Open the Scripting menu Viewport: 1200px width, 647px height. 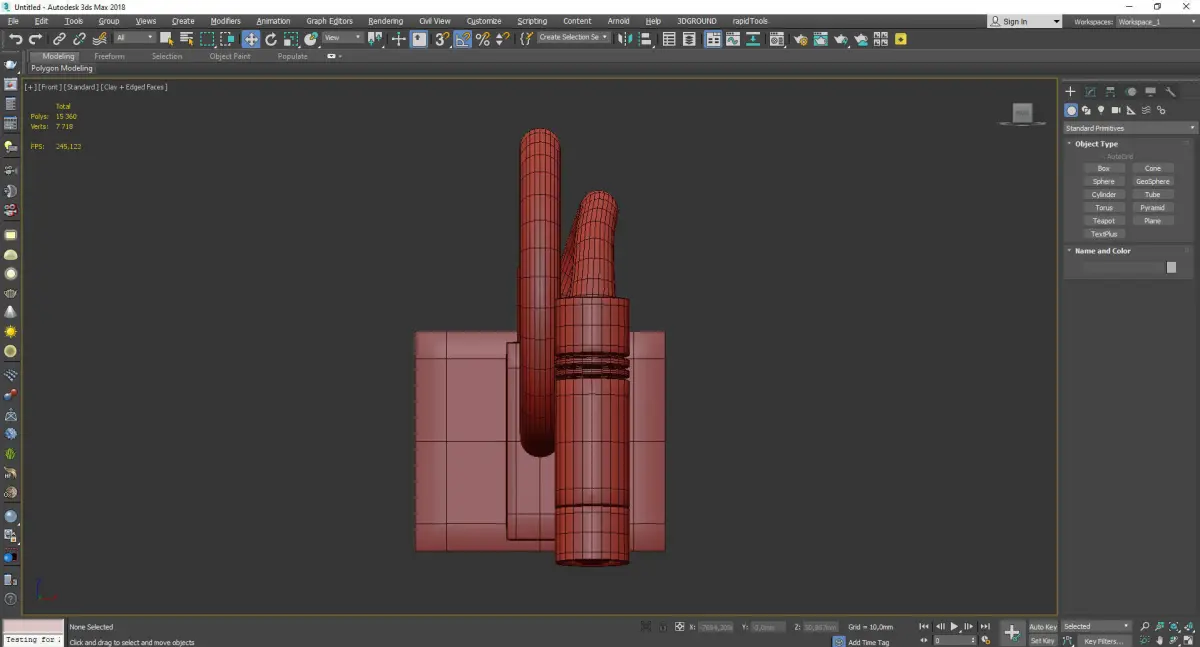tap(532, 21)
